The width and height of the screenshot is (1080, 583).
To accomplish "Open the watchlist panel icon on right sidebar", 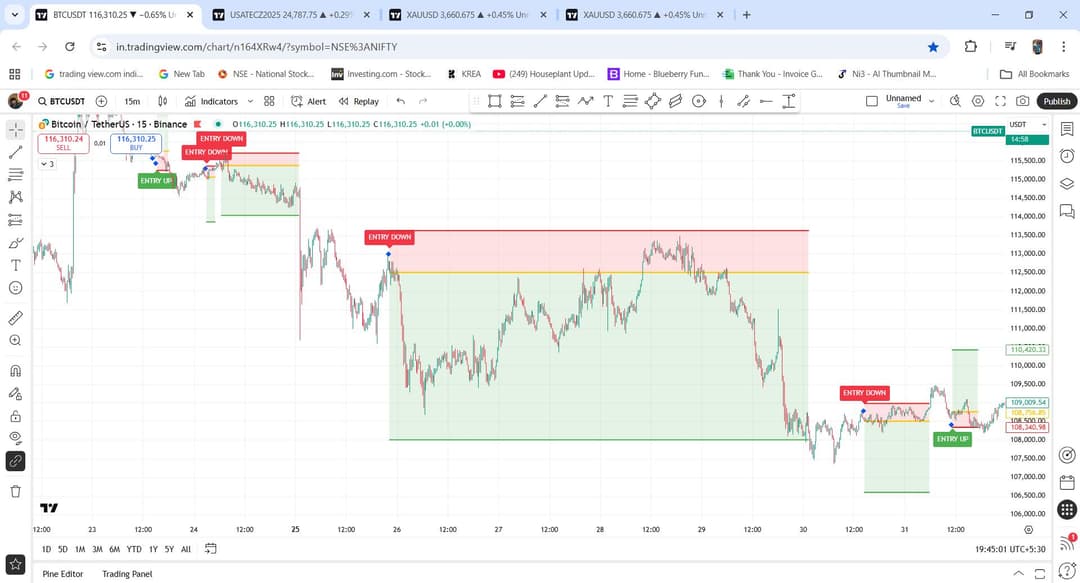I will [x=1067, y=129].
